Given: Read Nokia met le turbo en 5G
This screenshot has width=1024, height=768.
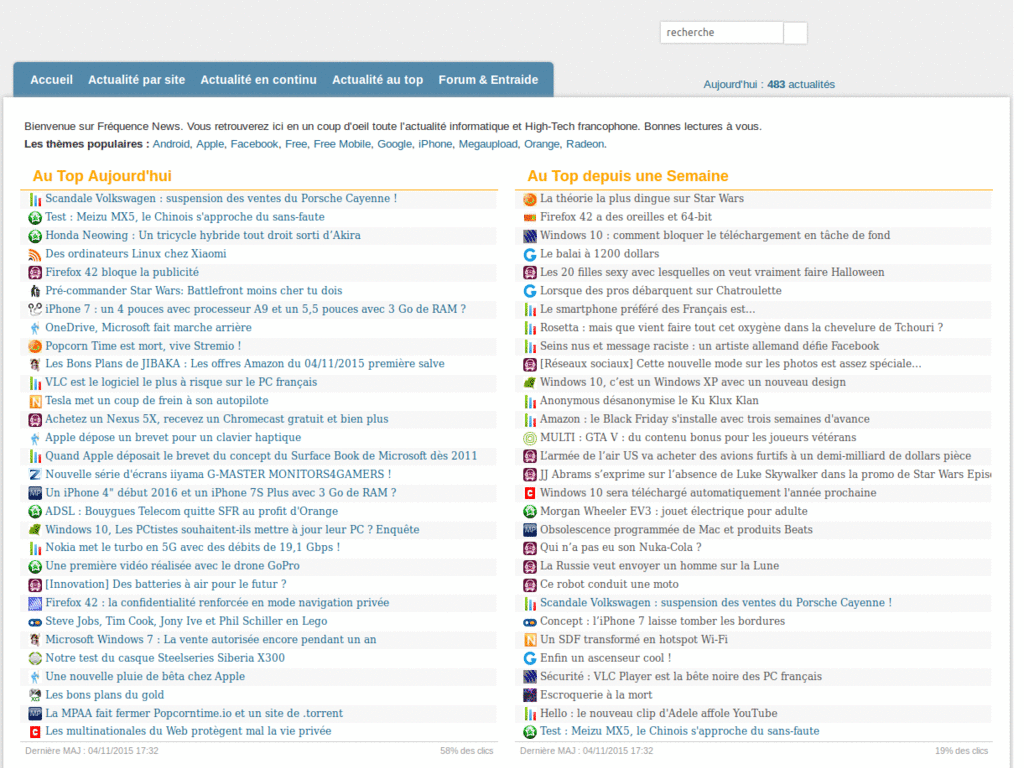Looking at the screenshot, I should [x=193, y=547].
